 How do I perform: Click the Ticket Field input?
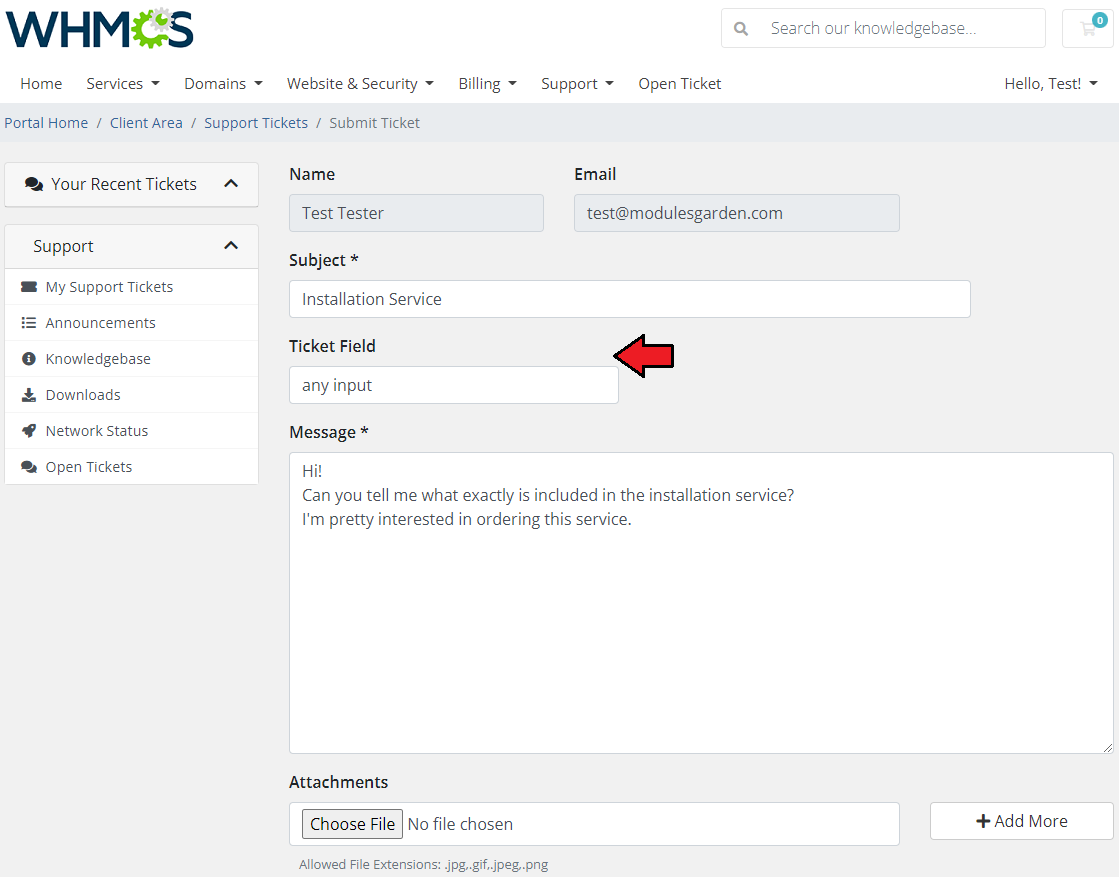[x=454, y=385]
